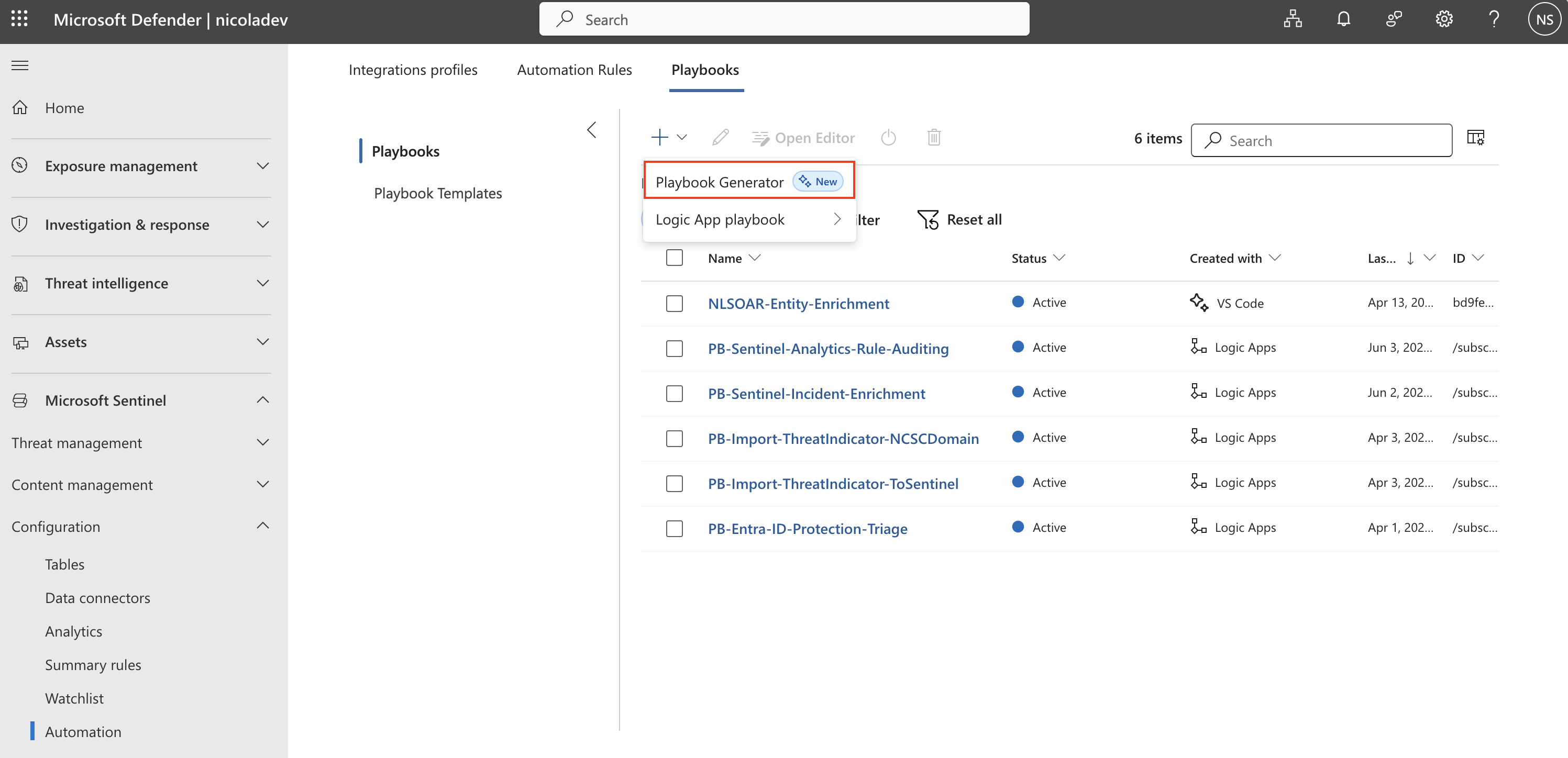Select the Playbooks tab
Image resolution: width=1568 pixels, height=758 pixels.
tap(705, 70)
